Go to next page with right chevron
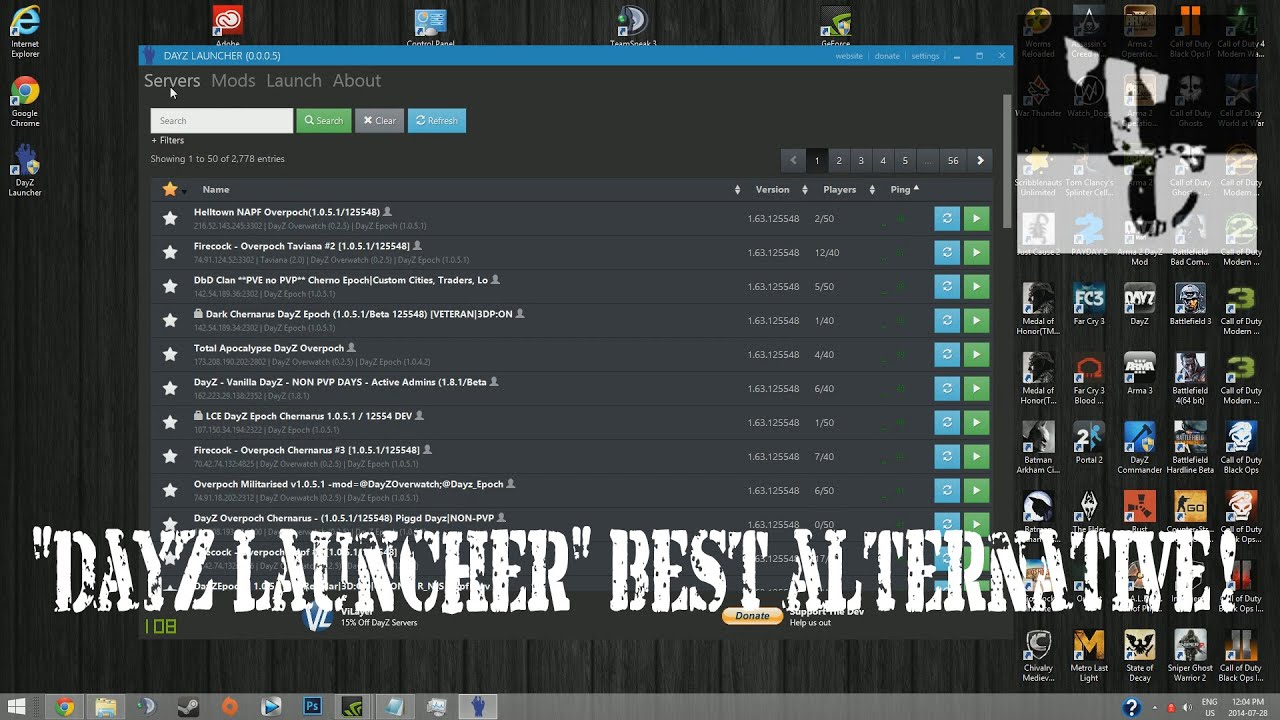Screen dimensions: 1280x720 tap(980, 160)
